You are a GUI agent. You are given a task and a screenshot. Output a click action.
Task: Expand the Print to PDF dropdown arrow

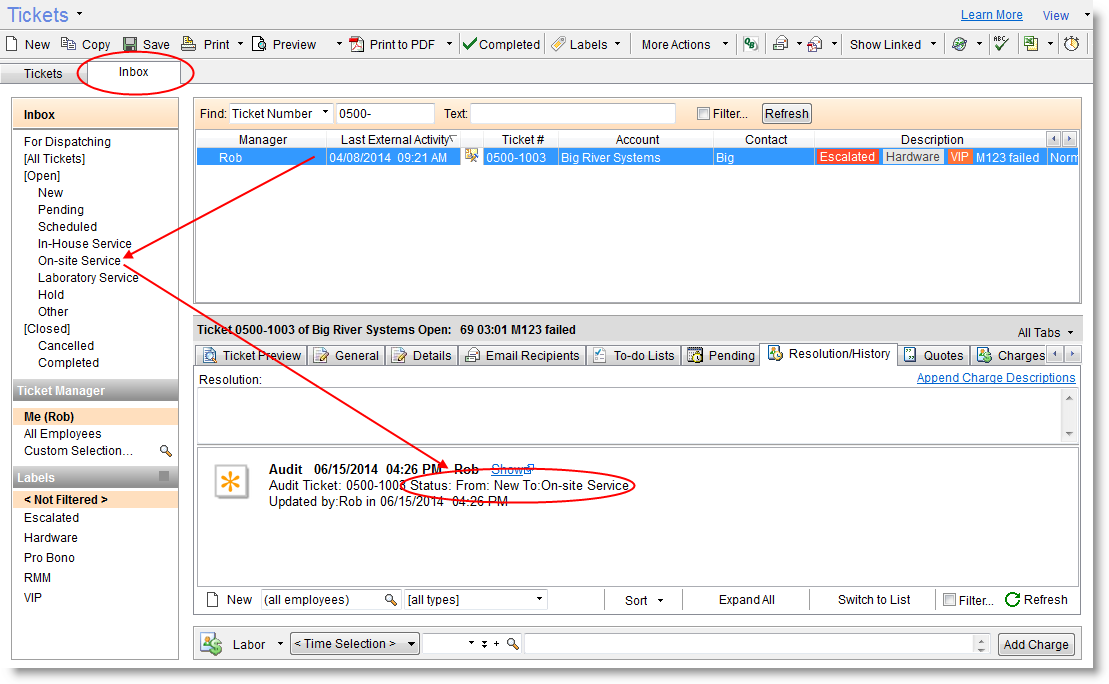click(448, 43)
